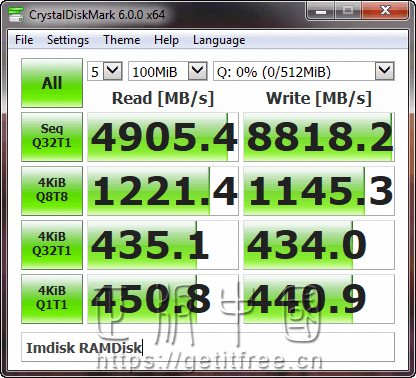Viewport: 416px width, 378px height.
Task: Run all benchmarks with All button
Action: (52, 83)
